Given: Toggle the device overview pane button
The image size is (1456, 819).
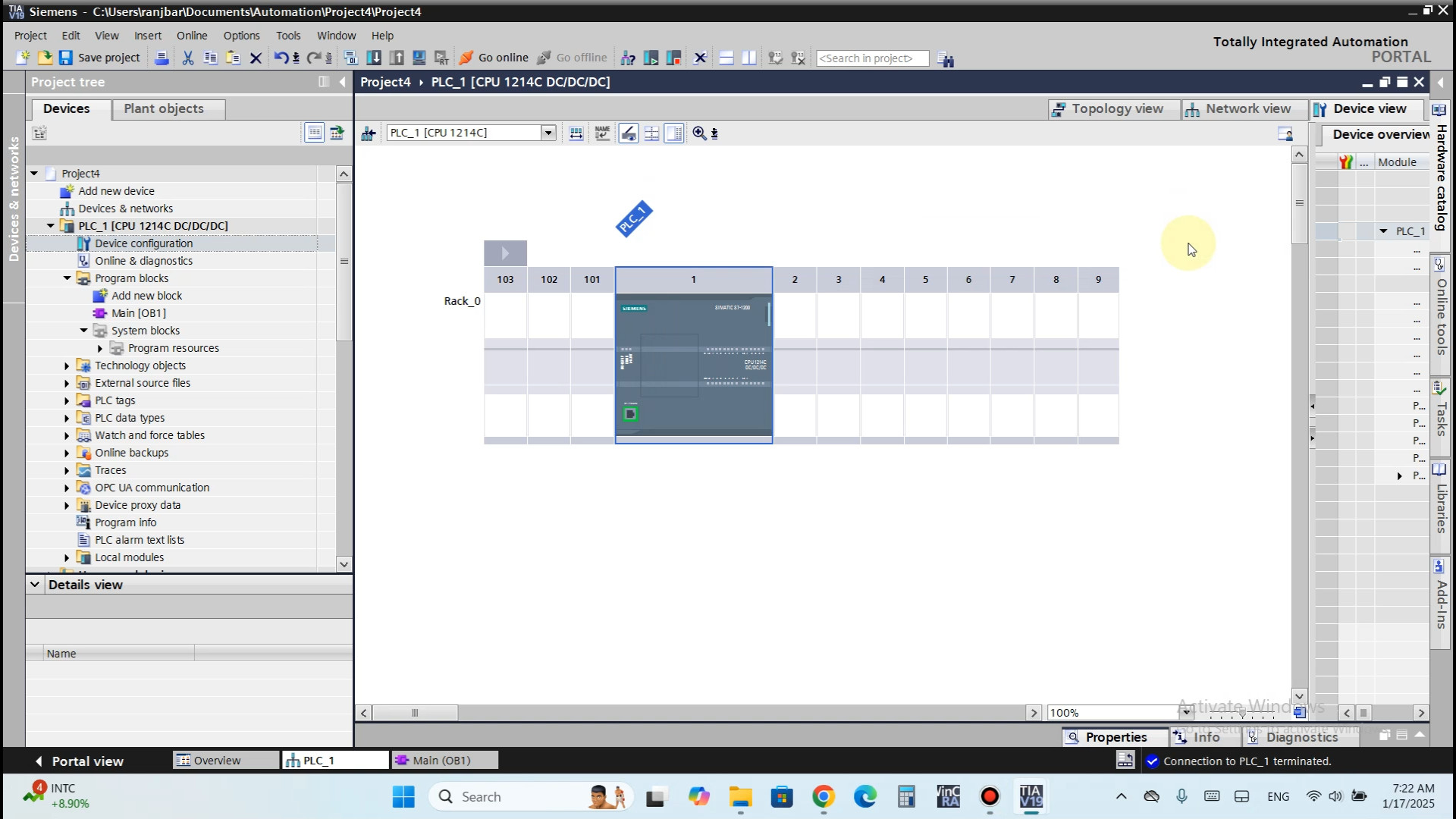Looking at the screenshot, I should 673,133.
